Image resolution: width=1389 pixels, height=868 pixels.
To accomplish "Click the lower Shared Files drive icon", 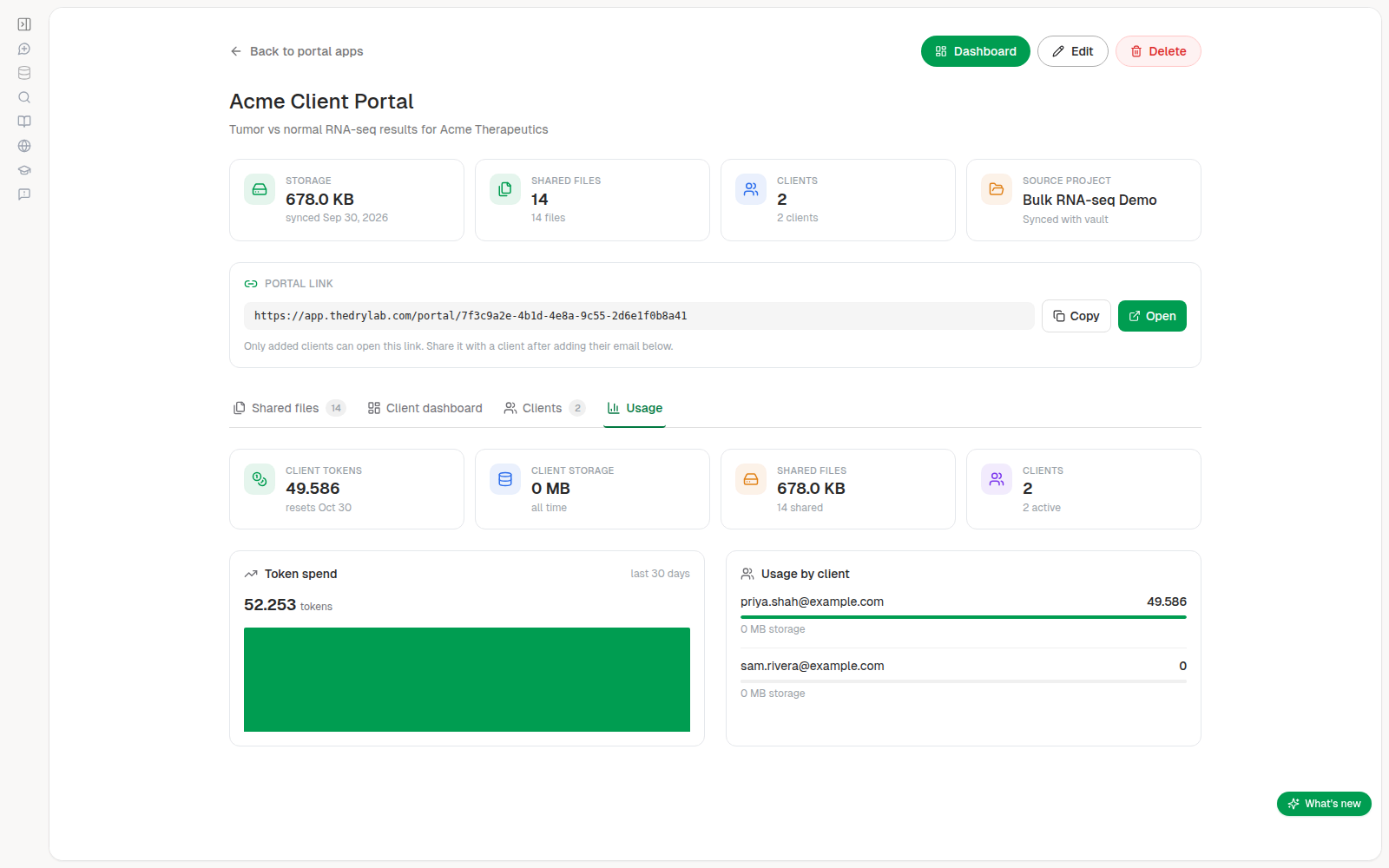I will 751,479.
